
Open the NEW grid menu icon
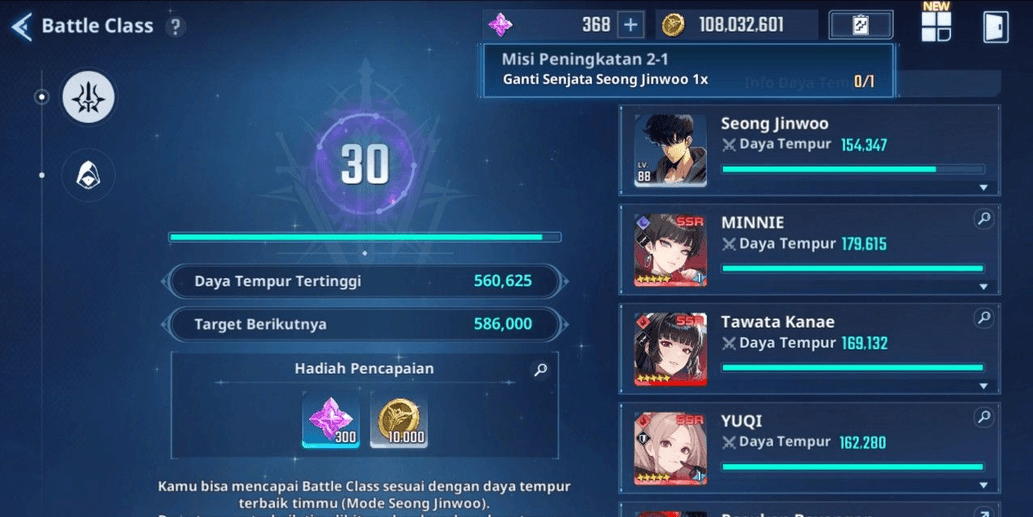click(x=935, y=24)
